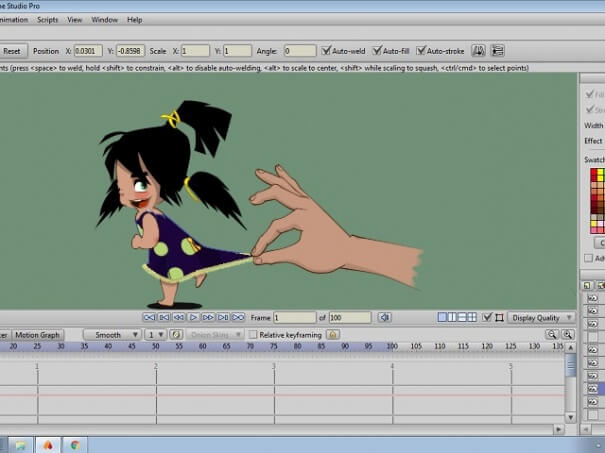Open the Display Quality dropdown
Image resolution: width=605 pixels, height=453 pixels.
pos(543,317)
